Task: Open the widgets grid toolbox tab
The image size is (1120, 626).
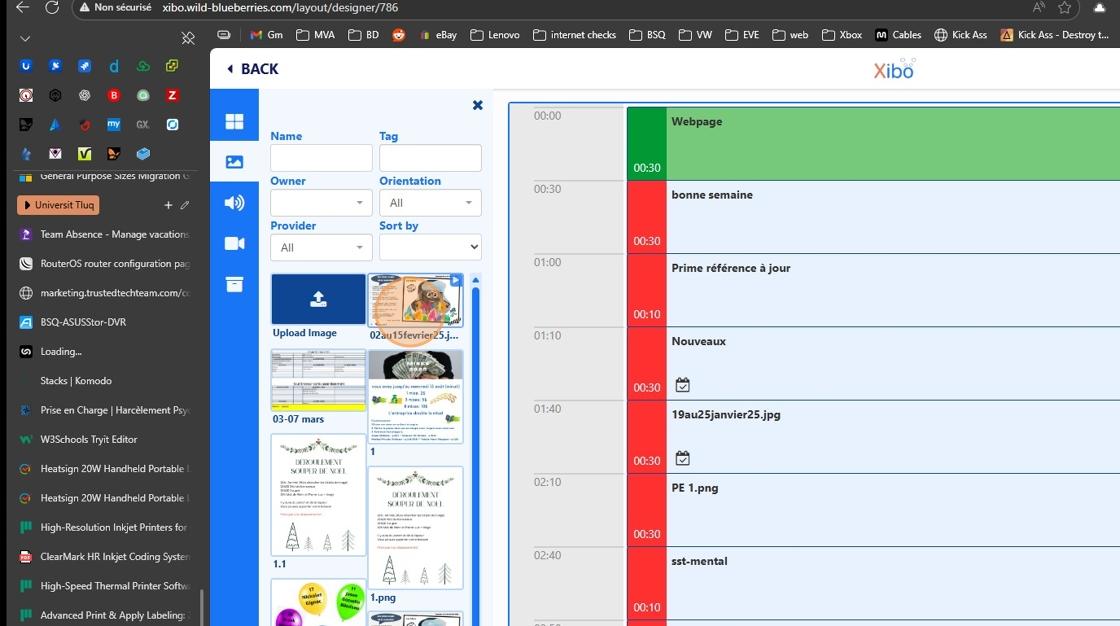Action: click(x=234, y=121)
